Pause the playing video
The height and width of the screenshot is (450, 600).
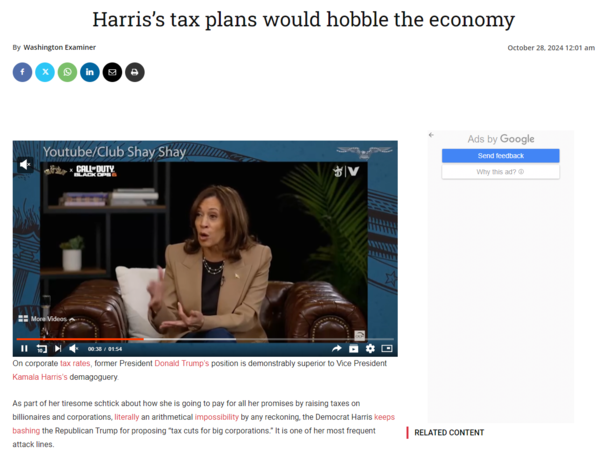tap(24, 349)
